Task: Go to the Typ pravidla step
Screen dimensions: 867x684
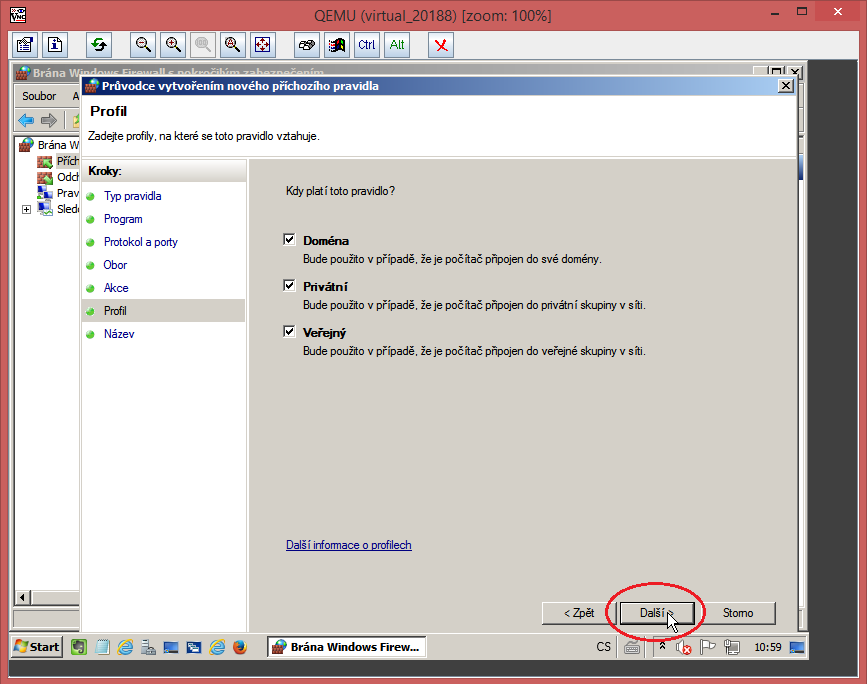Action: pyautogui.click(x=133, y=196)
